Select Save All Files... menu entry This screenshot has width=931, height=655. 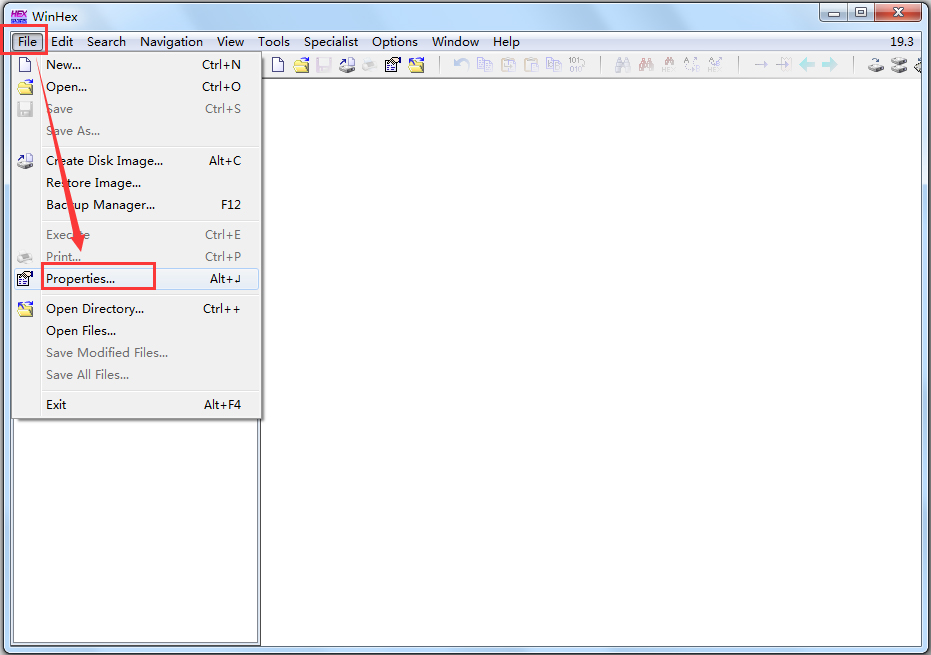click(137, 375)
